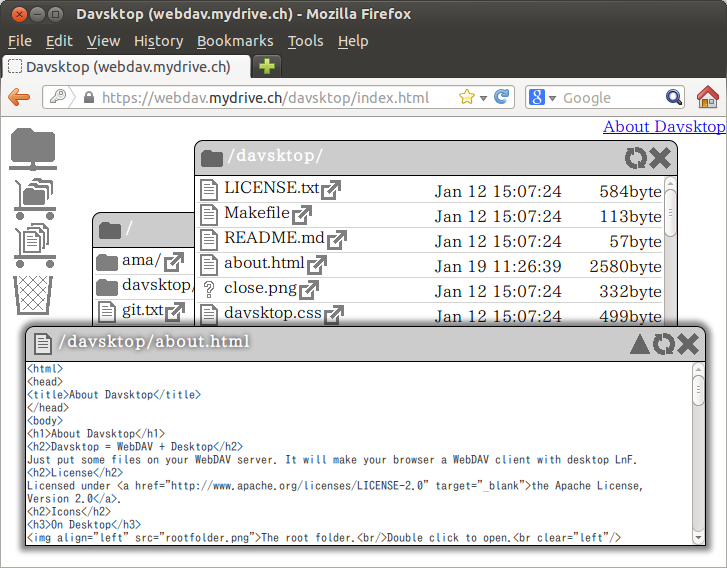This screenshot has width=727, height=568.
Task: Click the cut cart icon in sidebar
Action: (33, 198)
